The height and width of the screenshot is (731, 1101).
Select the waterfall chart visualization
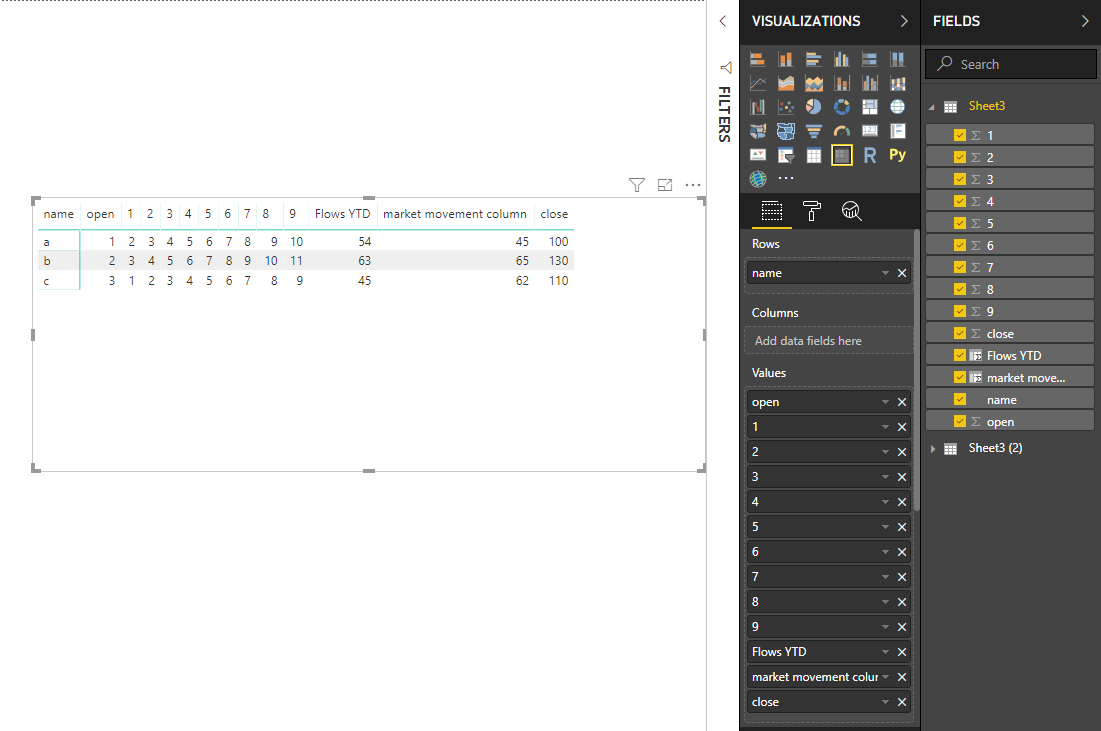tap(758, 107)
